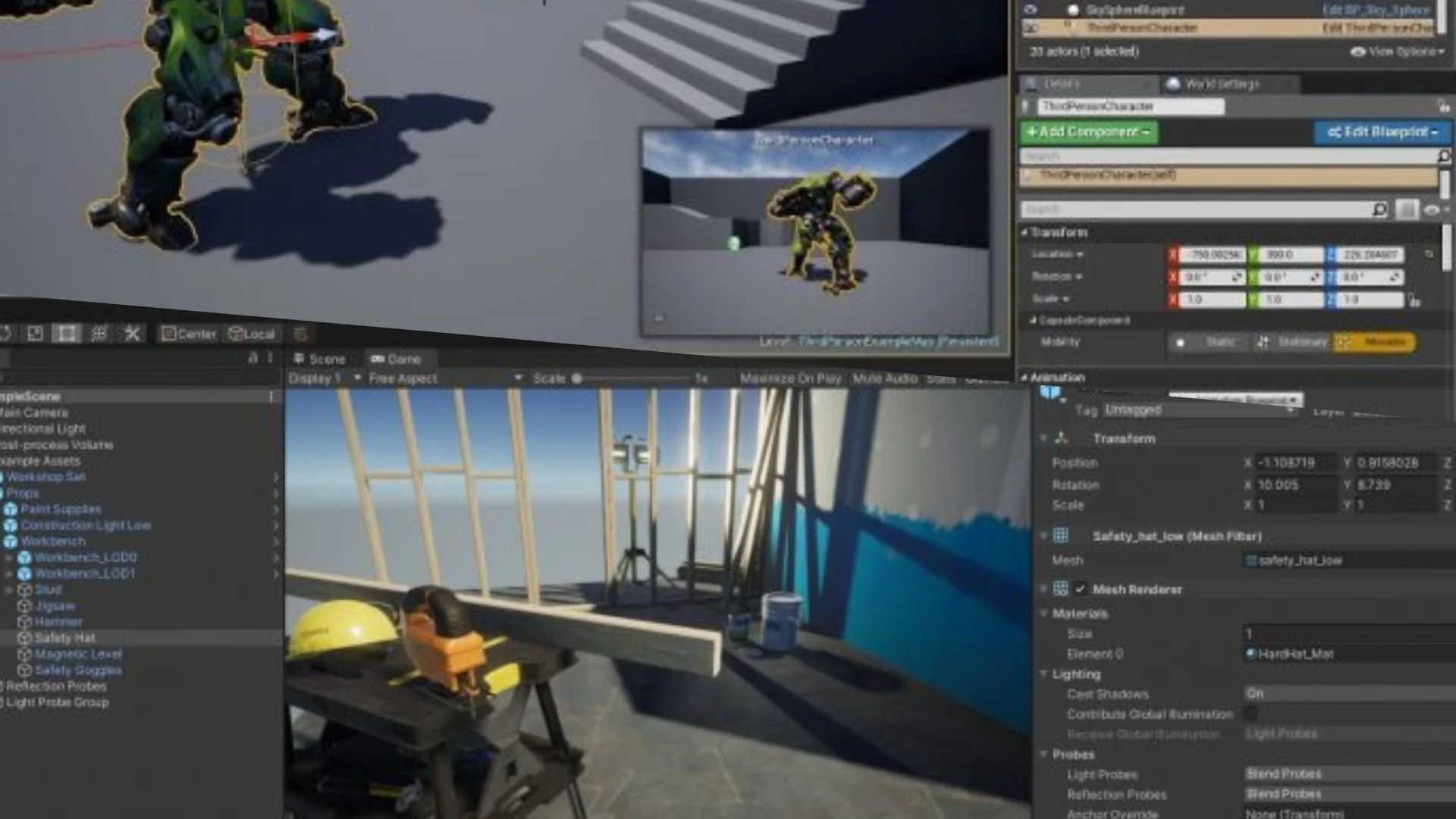Viewport: 1456px width, 819px height.
Task: Click the Add Component button
Action: click(x=1088, y=132)
